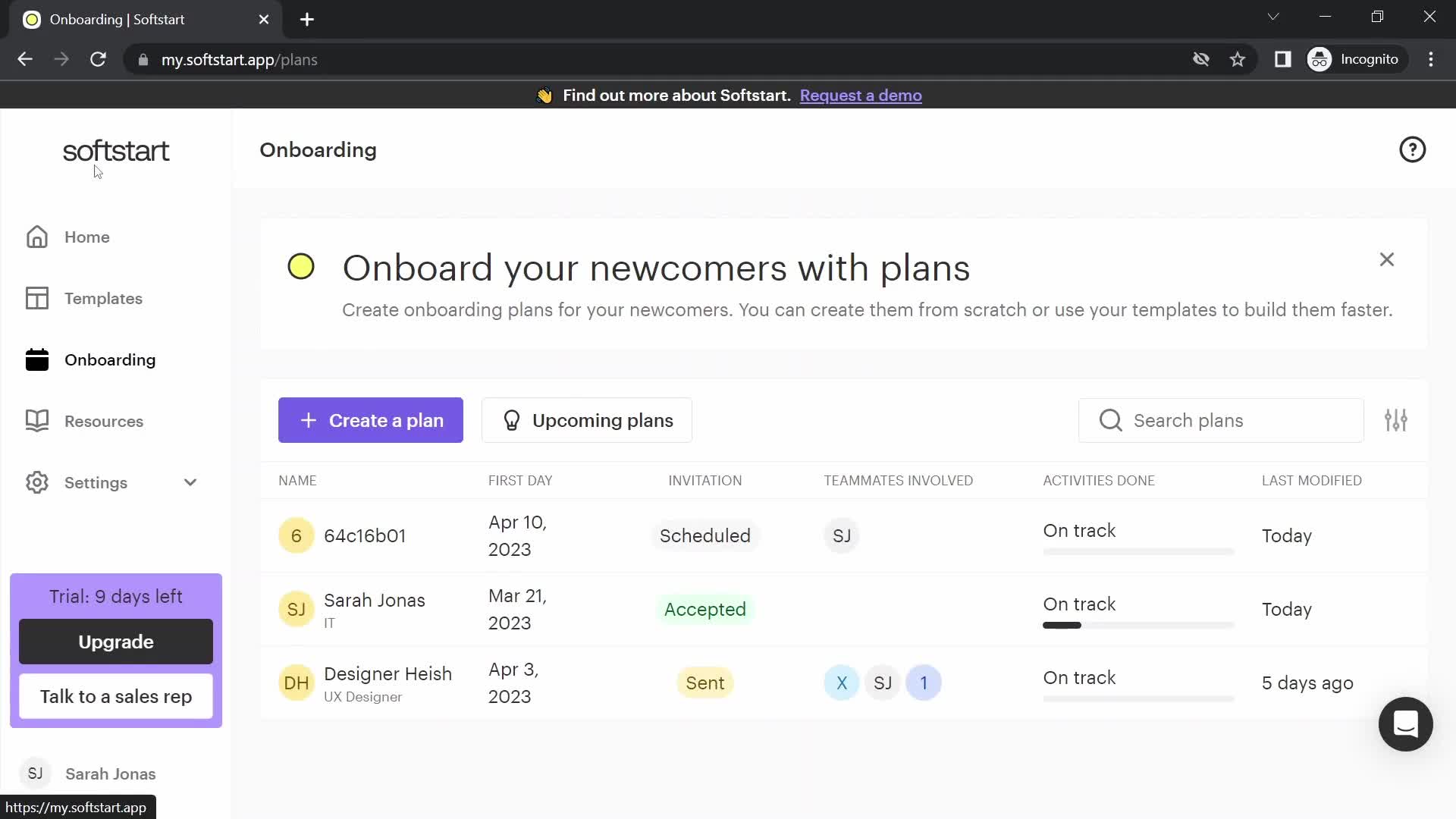Open the tab search dropdown arrow
The image size is (1456, 819).
click(x=1273, y=17)
